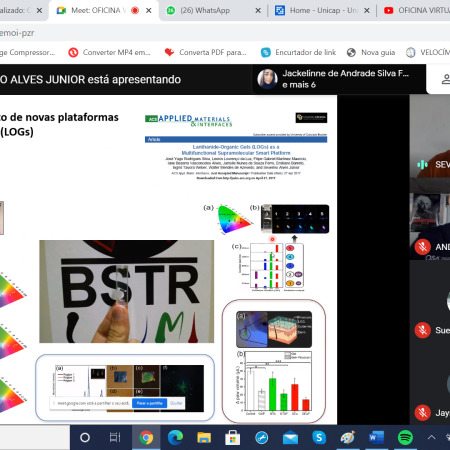The height and width of the screenshot is (450, 450).
Task: Open Skype from taskbar
Action: pyautogui.click(x=319, y=437)
